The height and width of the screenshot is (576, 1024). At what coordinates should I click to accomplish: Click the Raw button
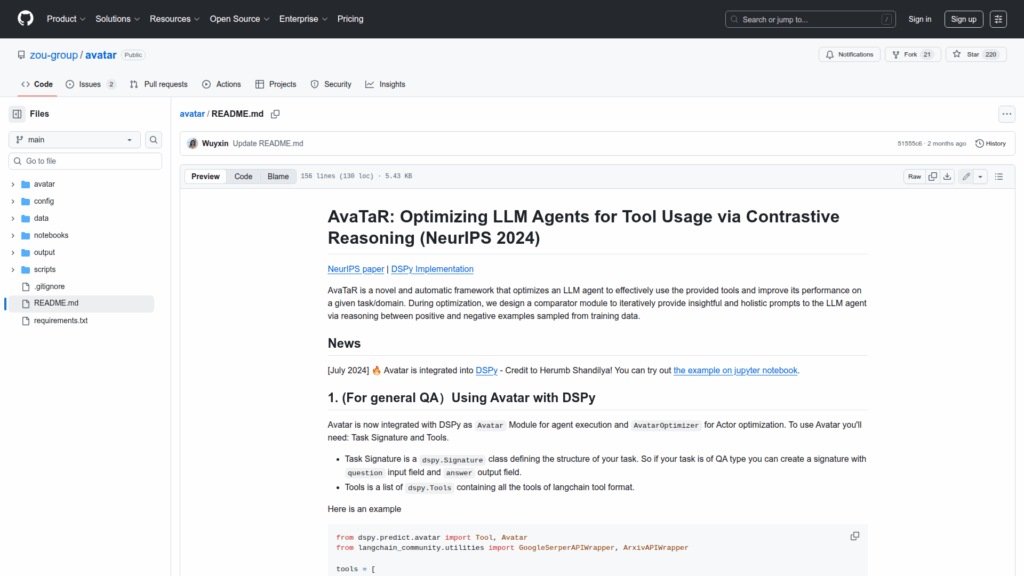(914, 176)
